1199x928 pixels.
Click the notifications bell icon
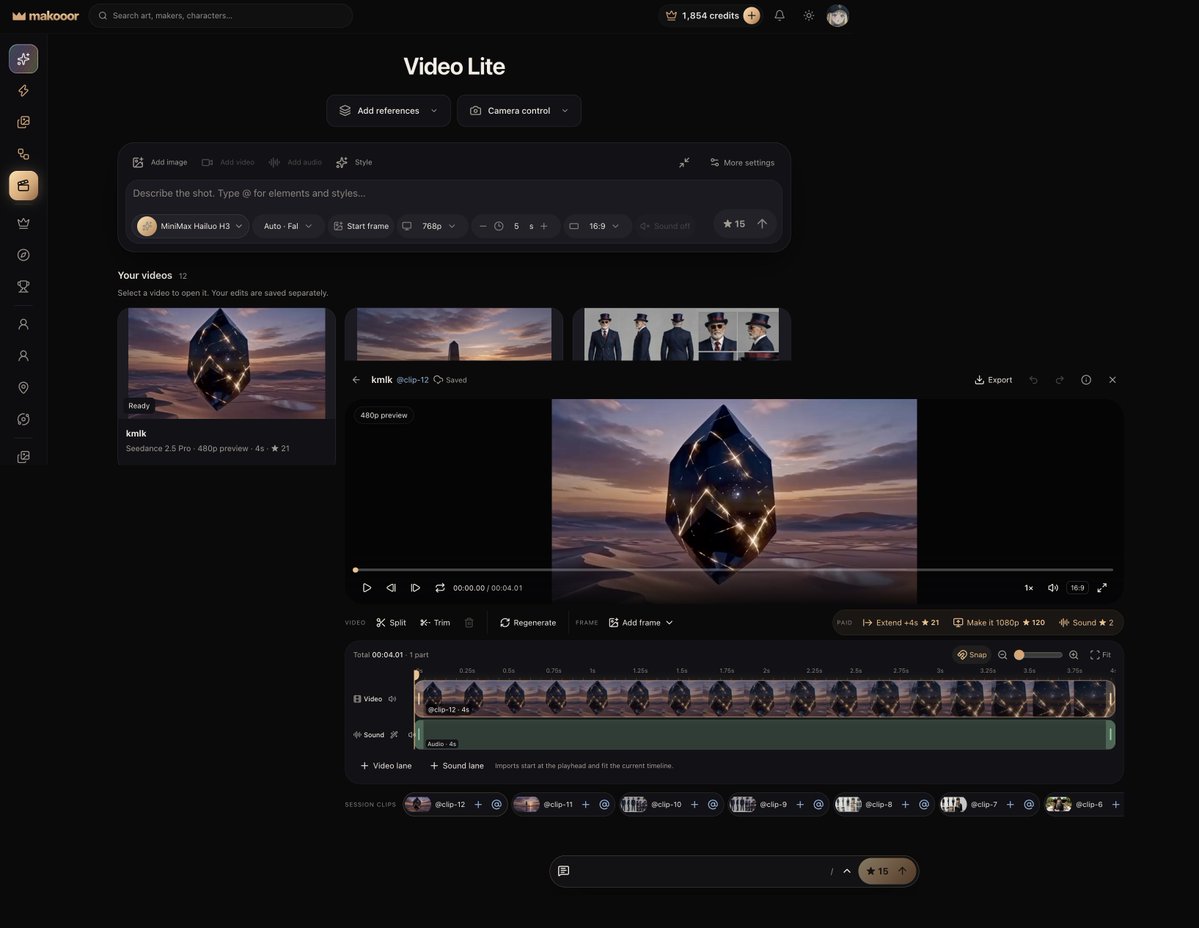[779, 15]
